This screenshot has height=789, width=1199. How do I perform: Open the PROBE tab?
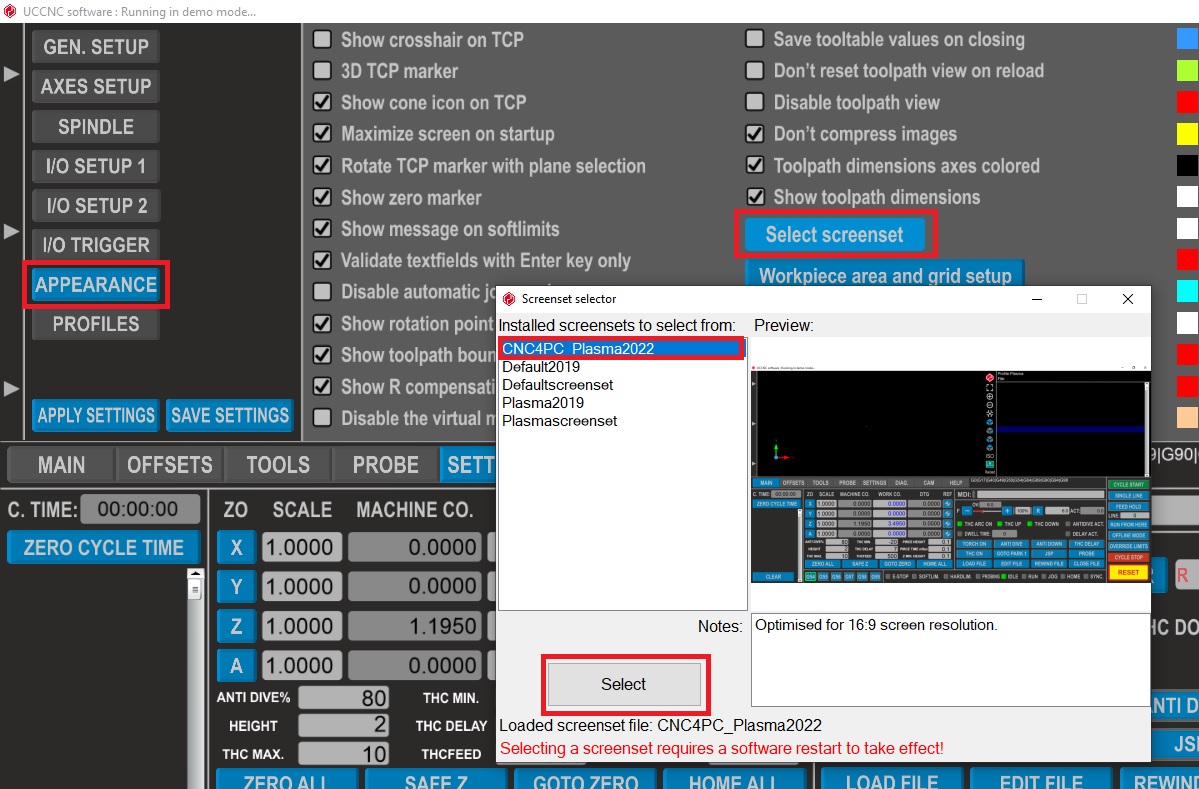coord(385,464)
